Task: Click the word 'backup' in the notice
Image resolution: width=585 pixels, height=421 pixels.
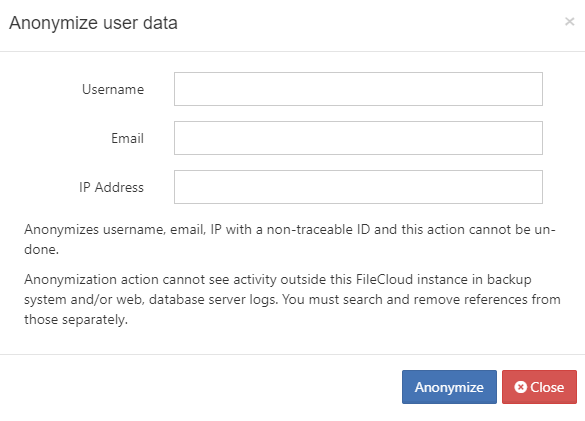Action: coord(509,280)
